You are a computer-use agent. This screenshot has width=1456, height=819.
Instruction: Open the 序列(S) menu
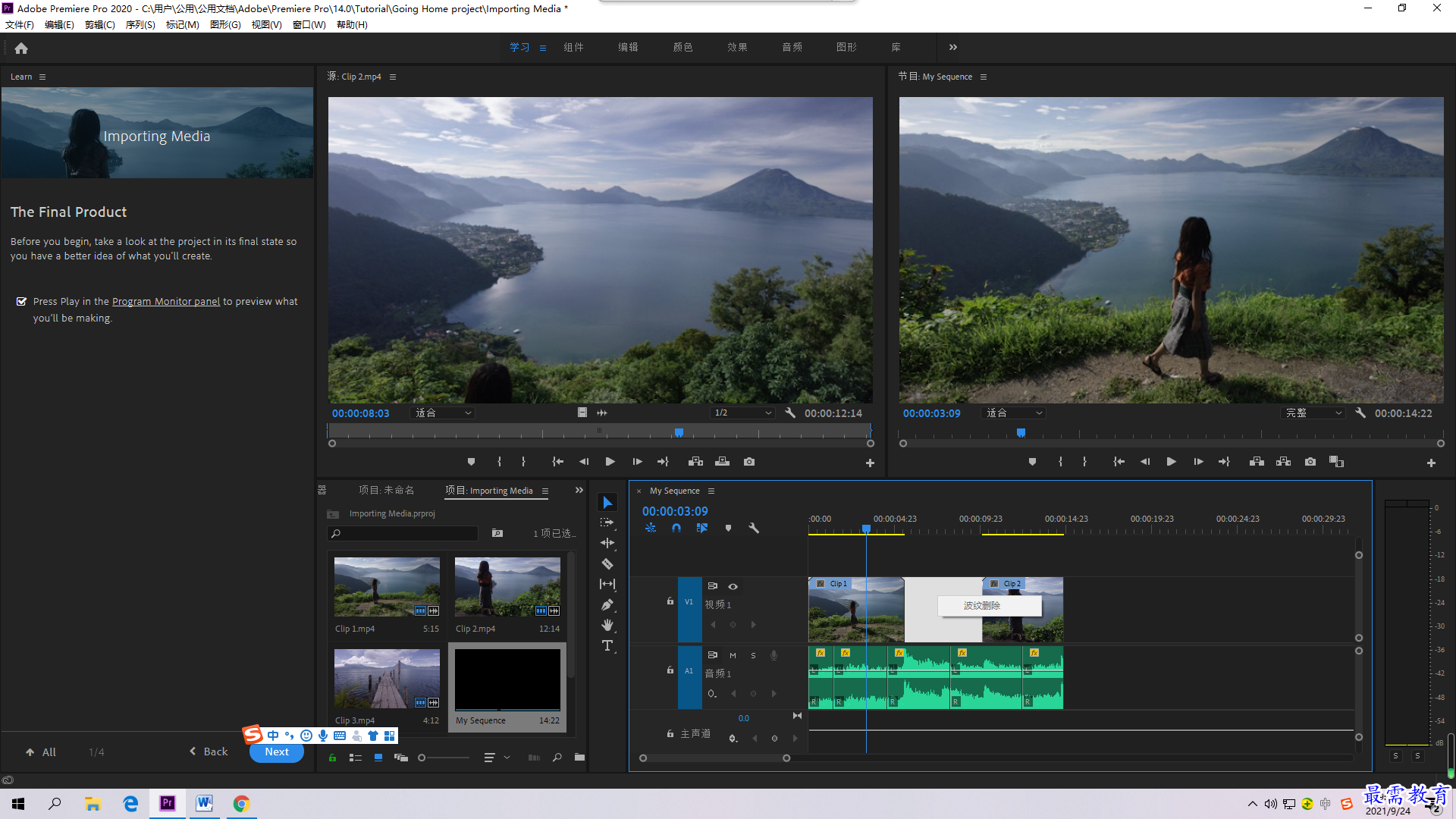point(140,24)
